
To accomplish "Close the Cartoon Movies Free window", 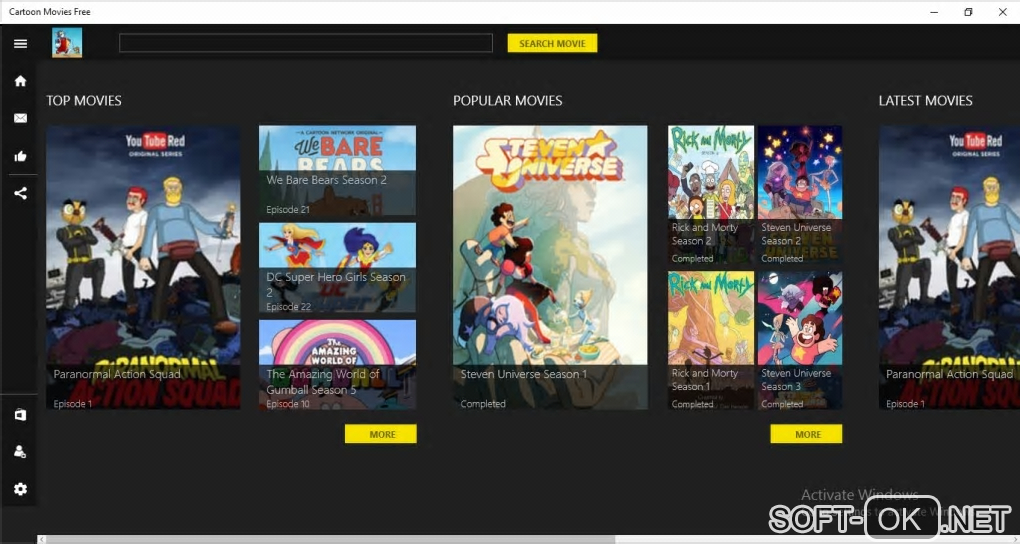I will coord(1002,12).
